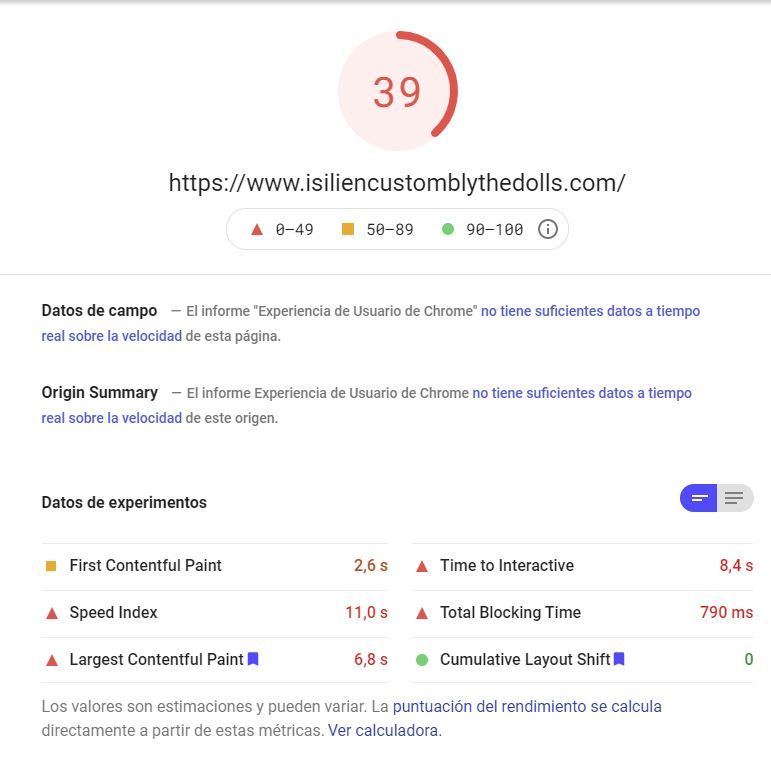This screenshot has height=757, width=771.
Task: Switch to expanded metrics view toggle
Action: [x=735, y=498]
